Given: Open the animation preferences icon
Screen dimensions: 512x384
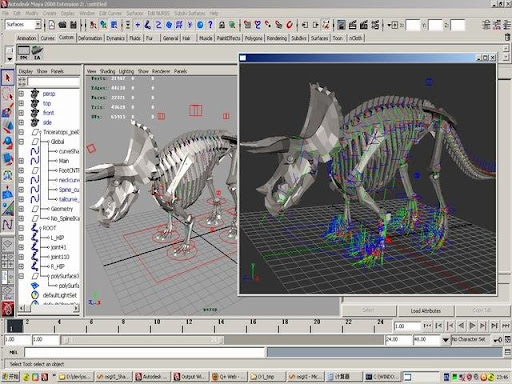Looking at the screenshot, I should click(x=508, y=340).
